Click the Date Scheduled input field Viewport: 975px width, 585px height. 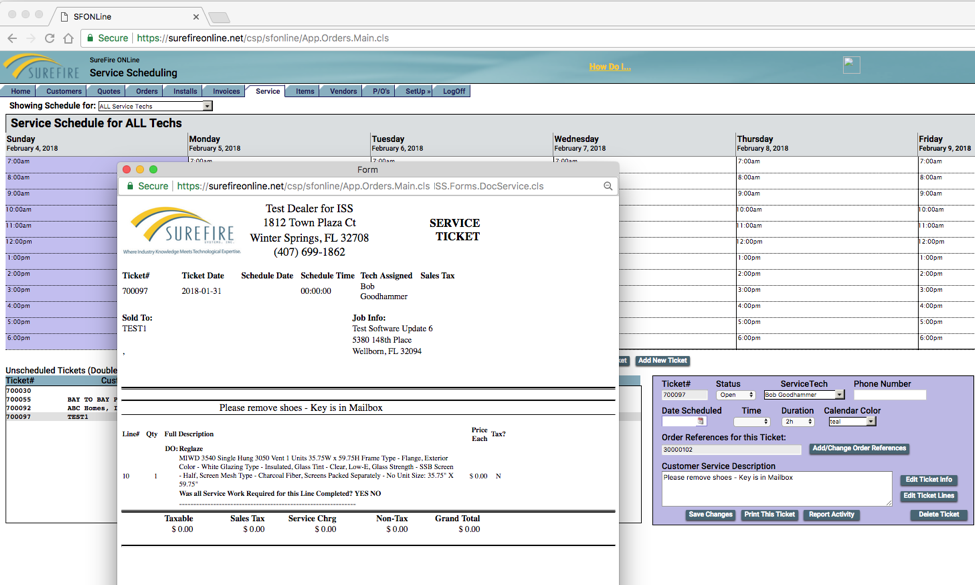(680, 421)
